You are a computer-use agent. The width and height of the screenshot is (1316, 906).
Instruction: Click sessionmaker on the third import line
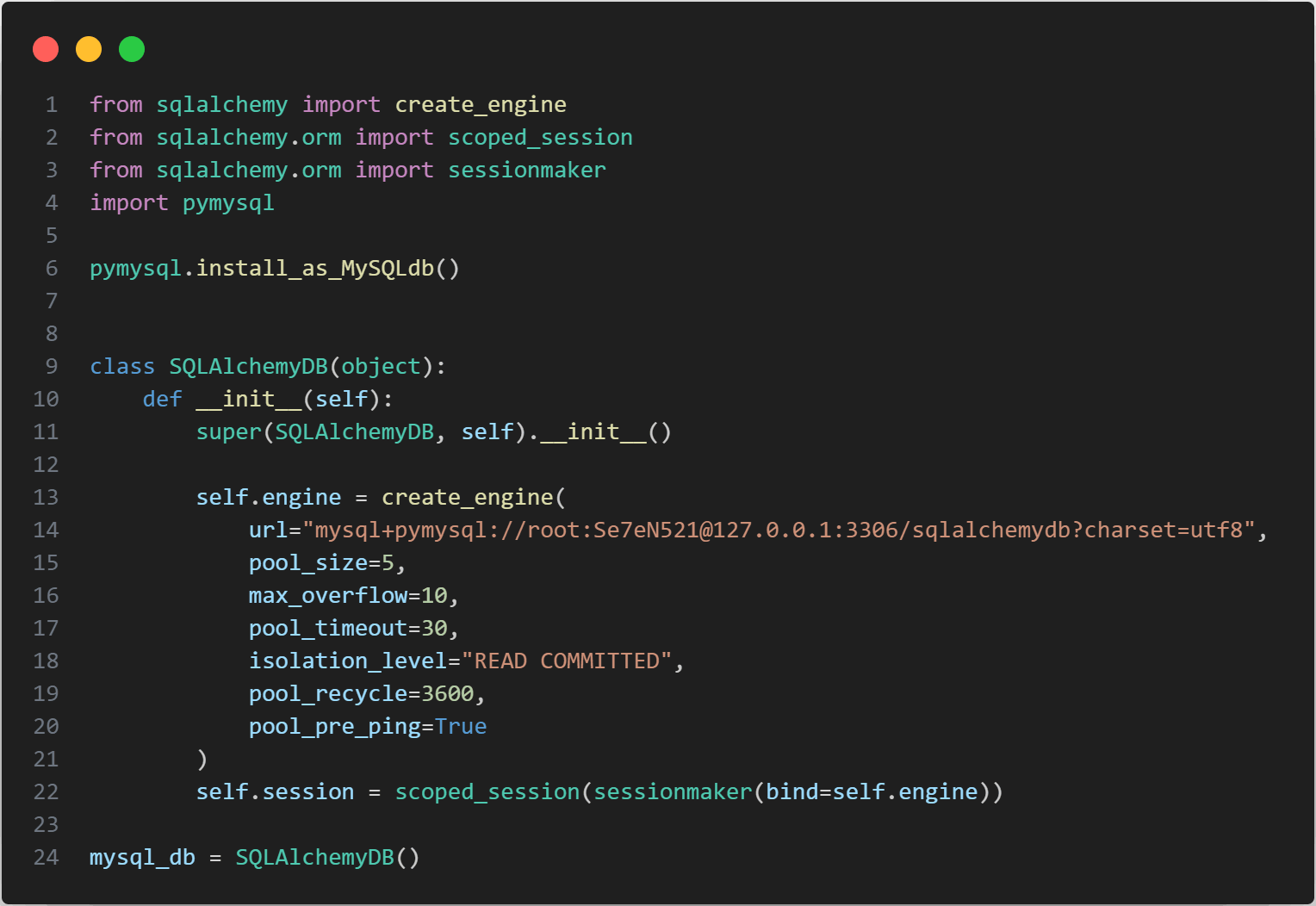tap(526, 170)
